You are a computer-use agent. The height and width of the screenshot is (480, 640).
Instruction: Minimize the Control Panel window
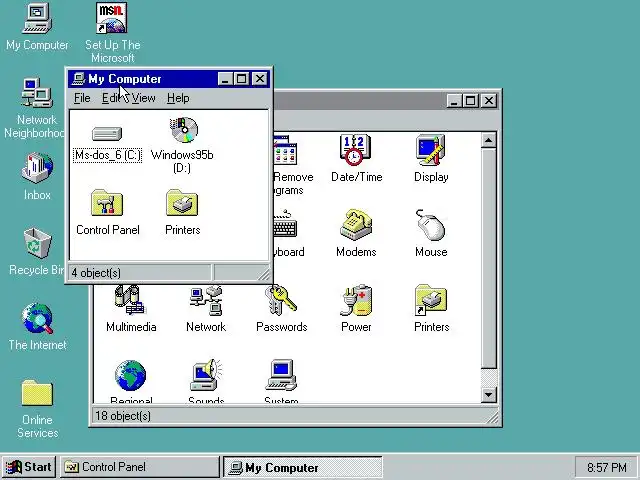pos(454,100)
